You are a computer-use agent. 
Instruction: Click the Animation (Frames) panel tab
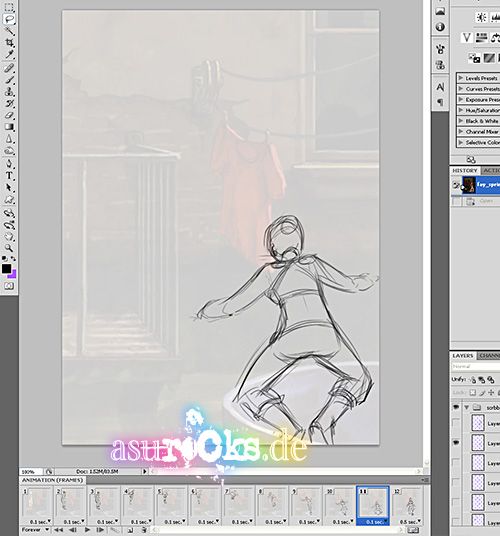(53, 480)
